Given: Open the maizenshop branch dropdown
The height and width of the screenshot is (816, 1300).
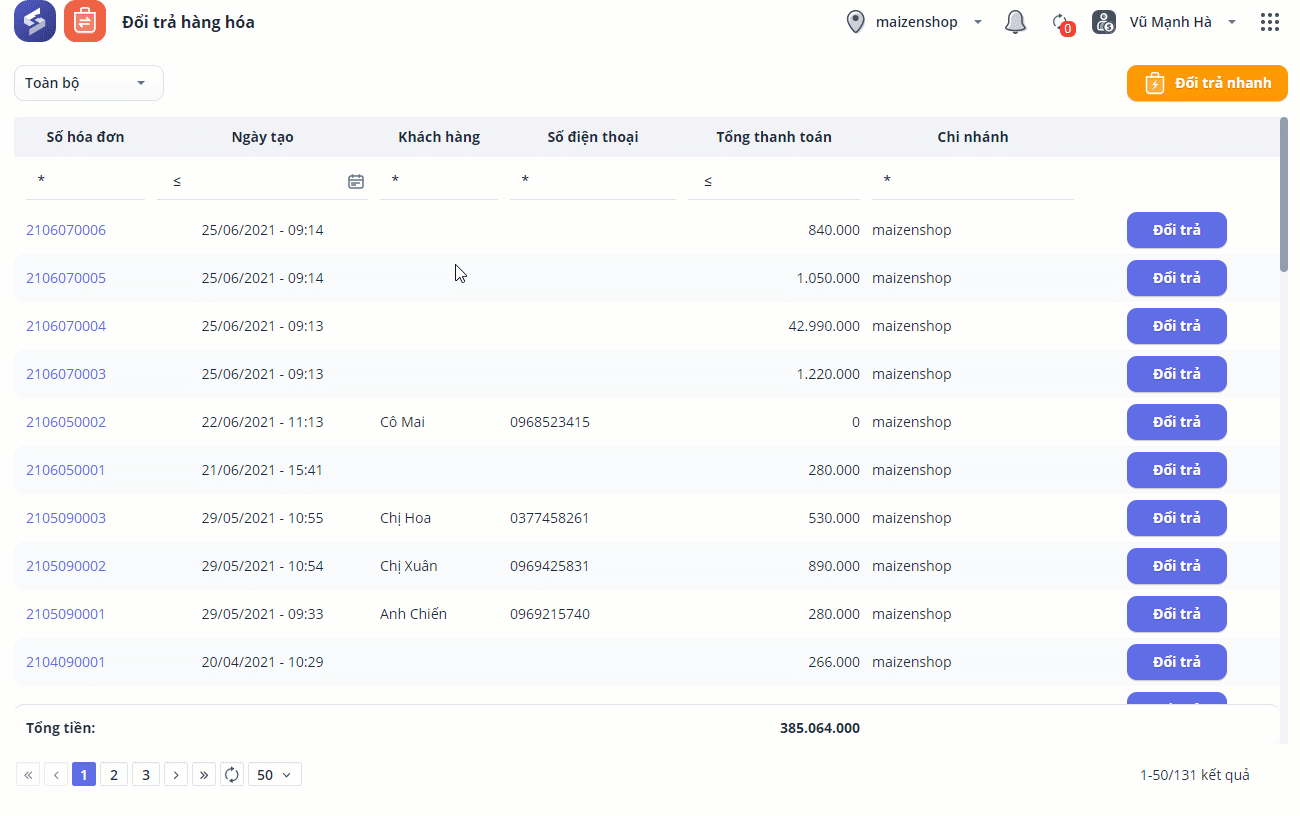Looking at the screenshot, I should coord(977,22).
